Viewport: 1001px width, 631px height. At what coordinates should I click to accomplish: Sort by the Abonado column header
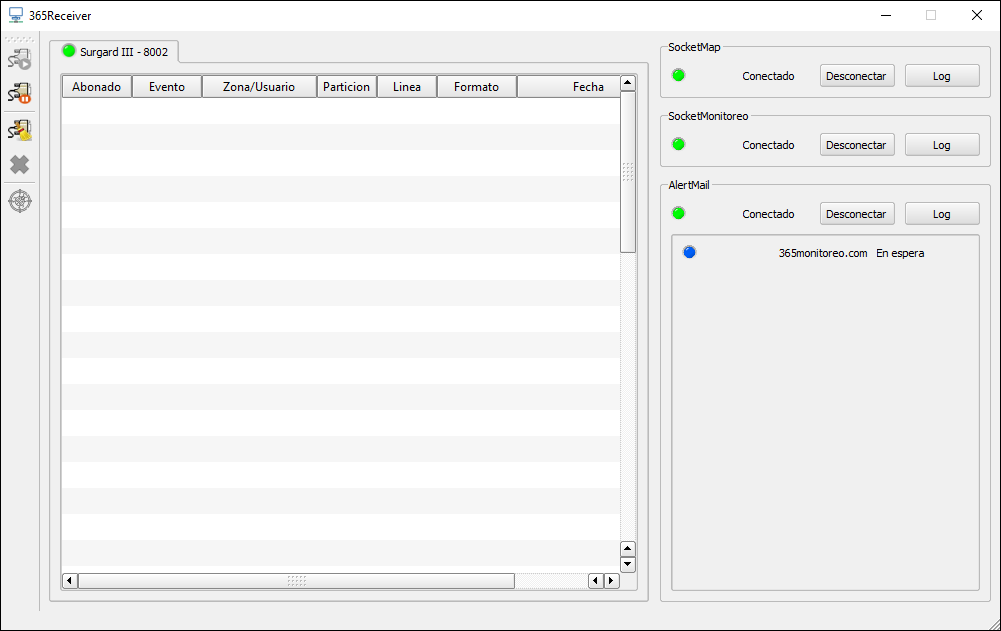pos(96,86)
